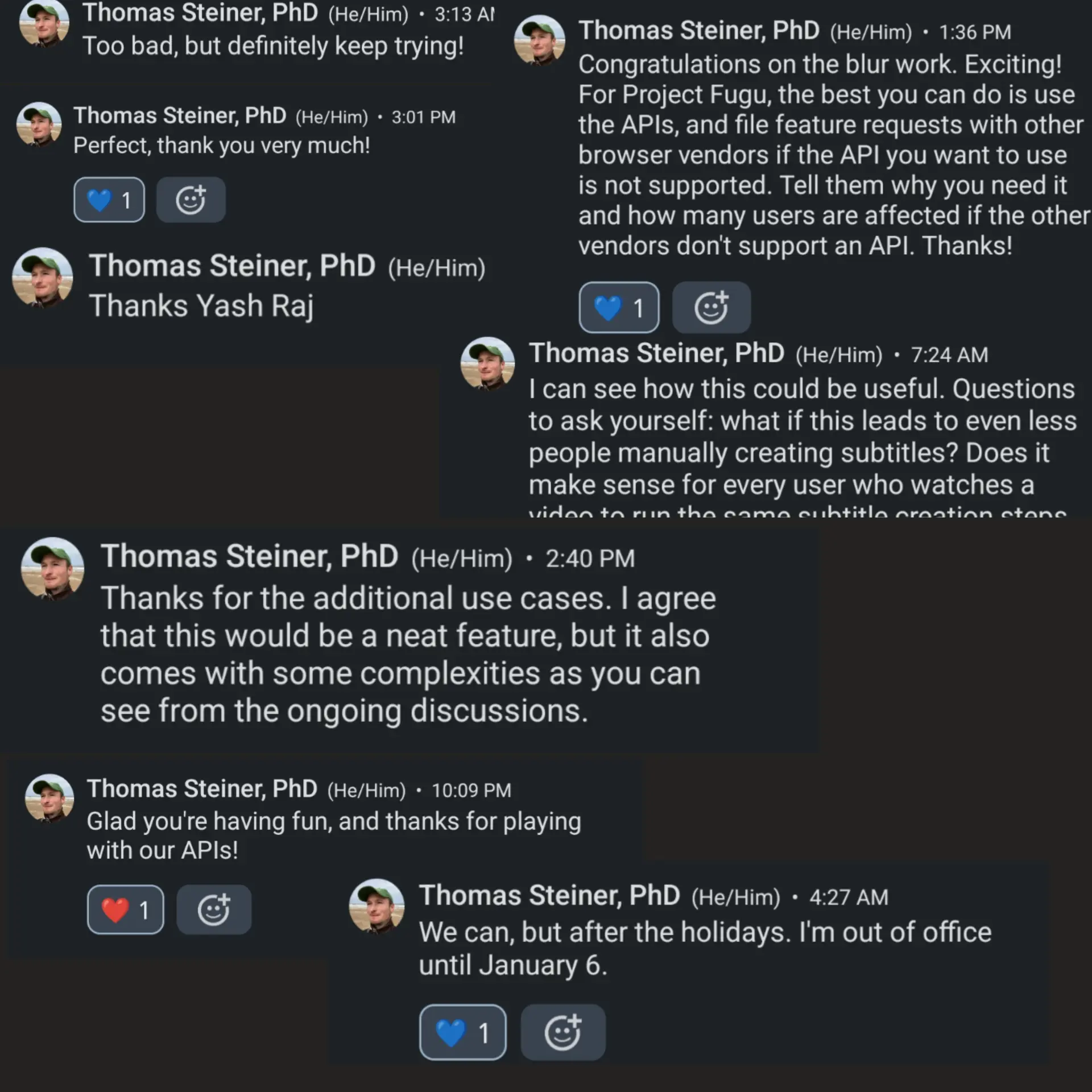Open avatar beside 'Too bad' 3:13 comment

pyautogui.click(x=44, y=24)
